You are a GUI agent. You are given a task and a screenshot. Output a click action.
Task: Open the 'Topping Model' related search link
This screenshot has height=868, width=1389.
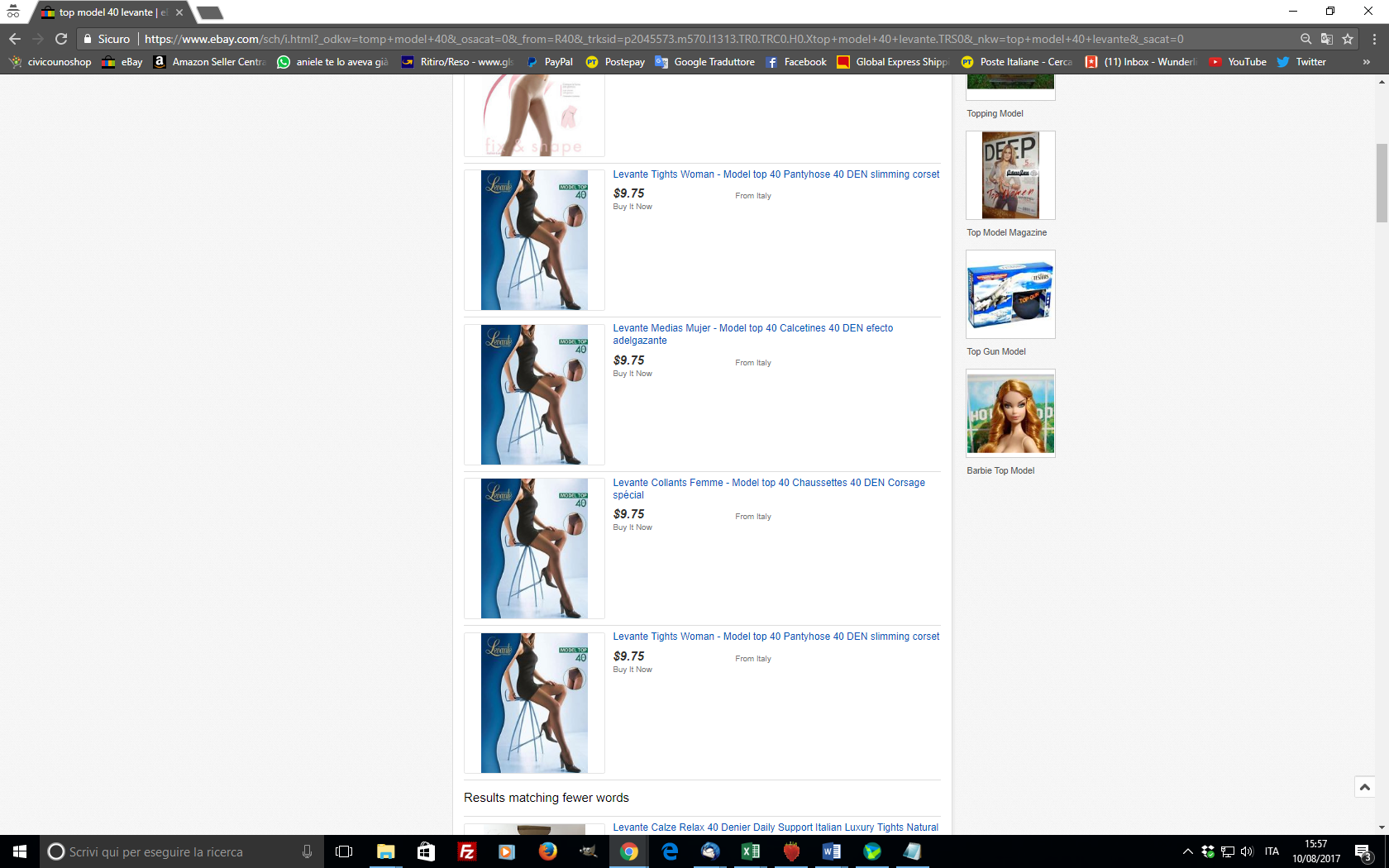click(x=995, y=114)
